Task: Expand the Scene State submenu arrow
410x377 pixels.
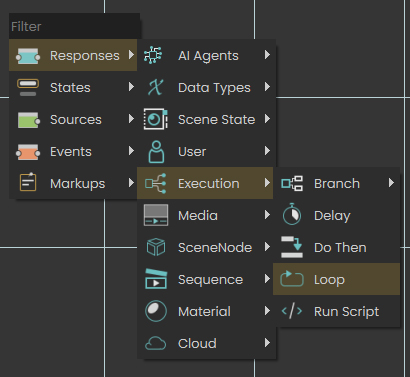Action: click(x=267, y=119)
